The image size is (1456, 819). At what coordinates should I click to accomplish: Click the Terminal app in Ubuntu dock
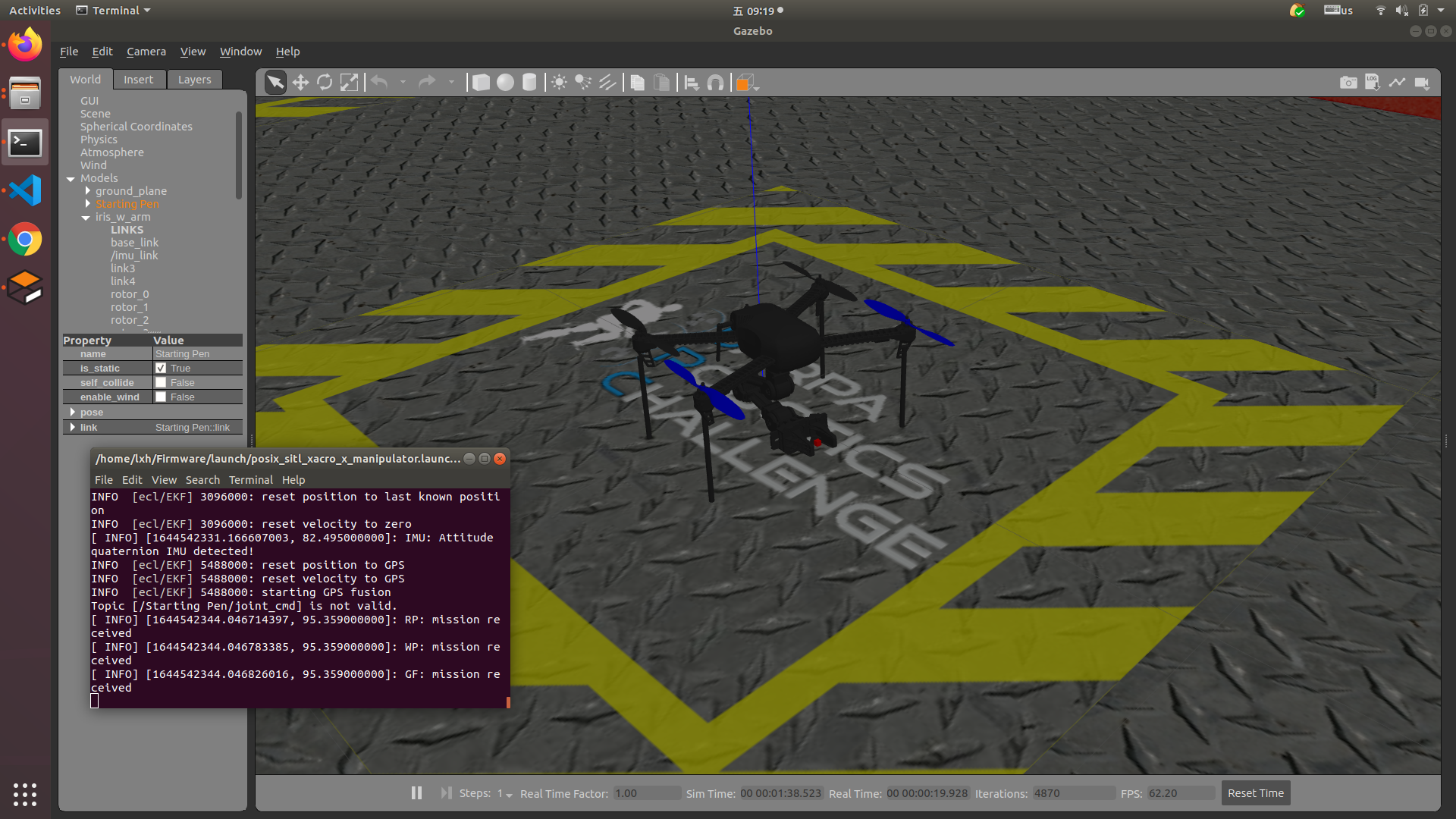(25, 141)
